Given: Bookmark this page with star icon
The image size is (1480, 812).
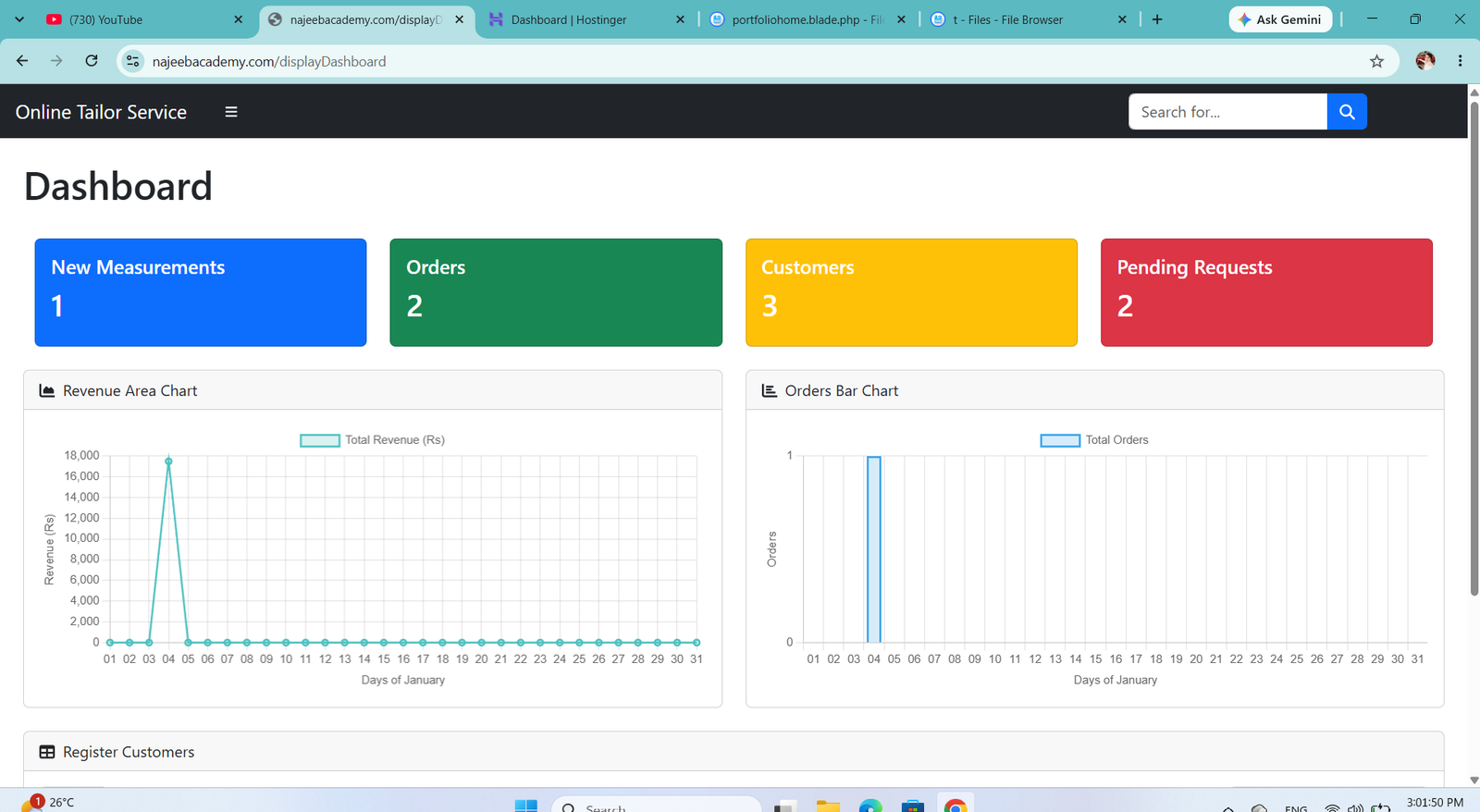Looking at the screenshot, I should 1376,61.
